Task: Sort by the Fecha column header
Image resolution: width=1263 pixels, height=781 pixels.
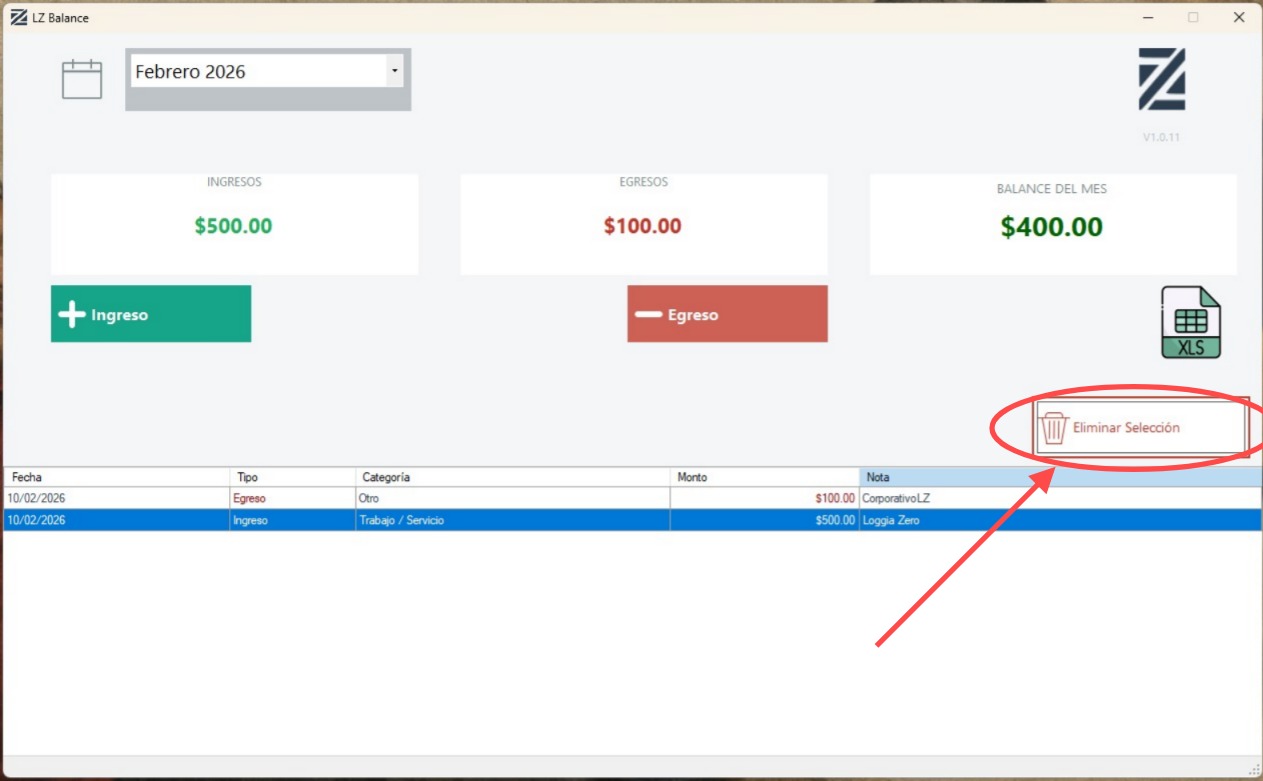Action: [116, 477]
